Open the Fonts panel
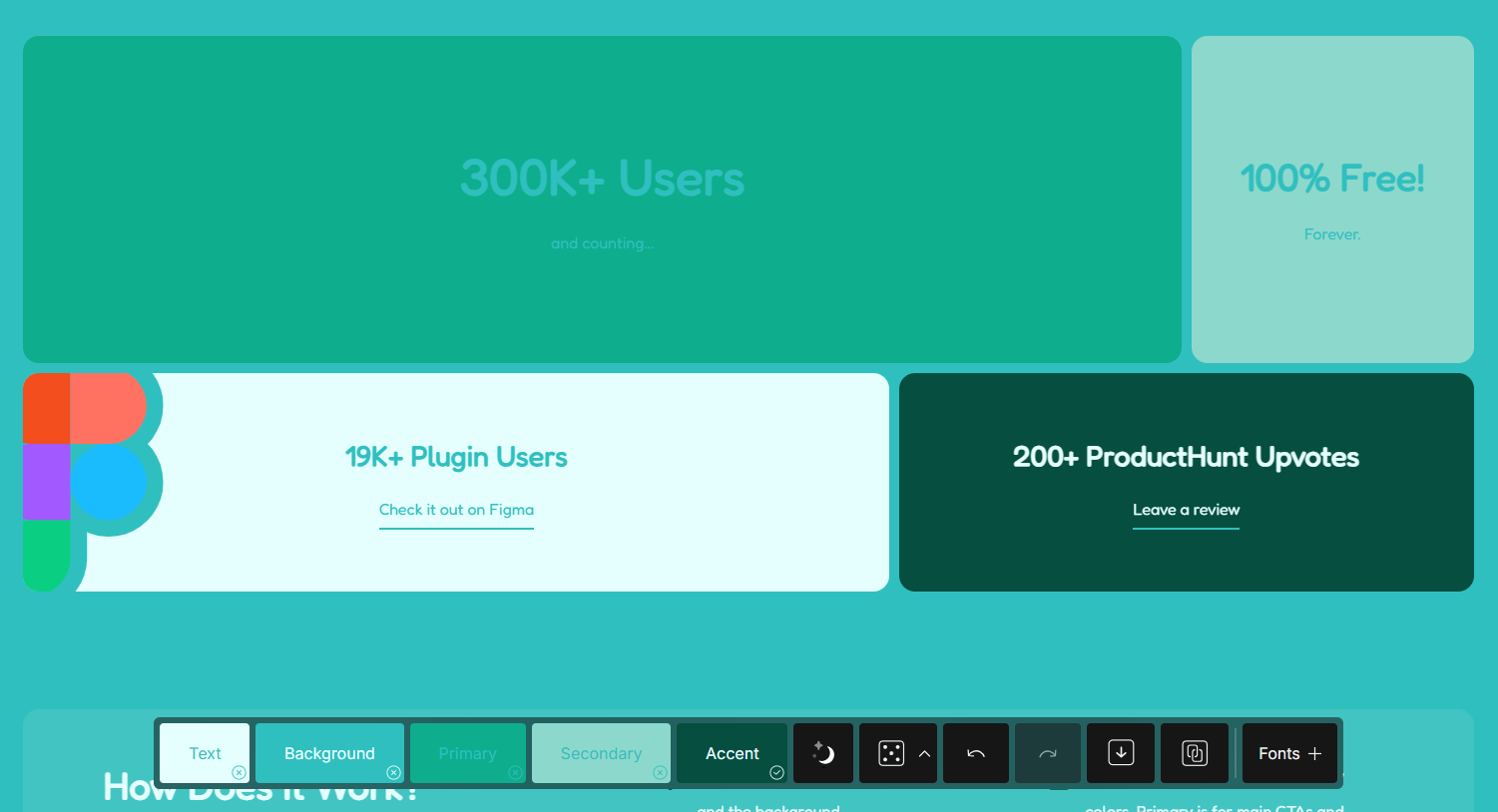Screen dimensions: 1498x812 [x=1289, y=753]
